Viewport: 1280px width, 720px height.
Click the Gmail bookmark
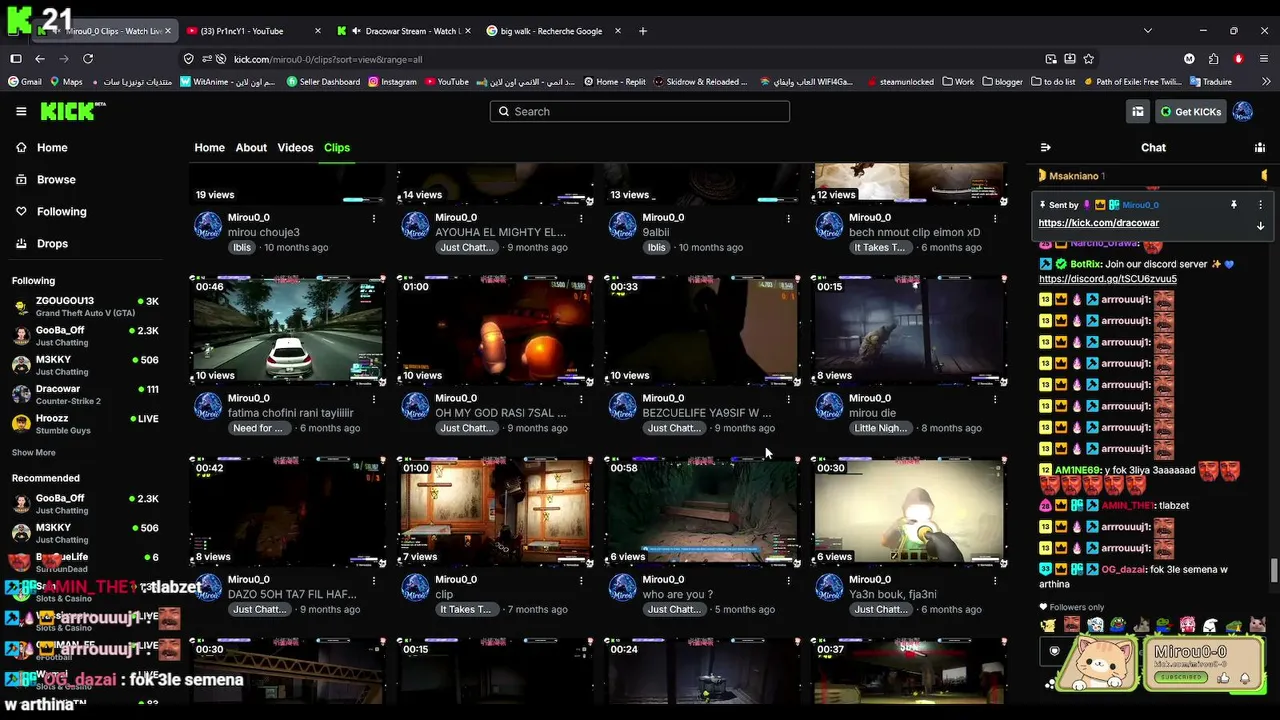(24, 82)
